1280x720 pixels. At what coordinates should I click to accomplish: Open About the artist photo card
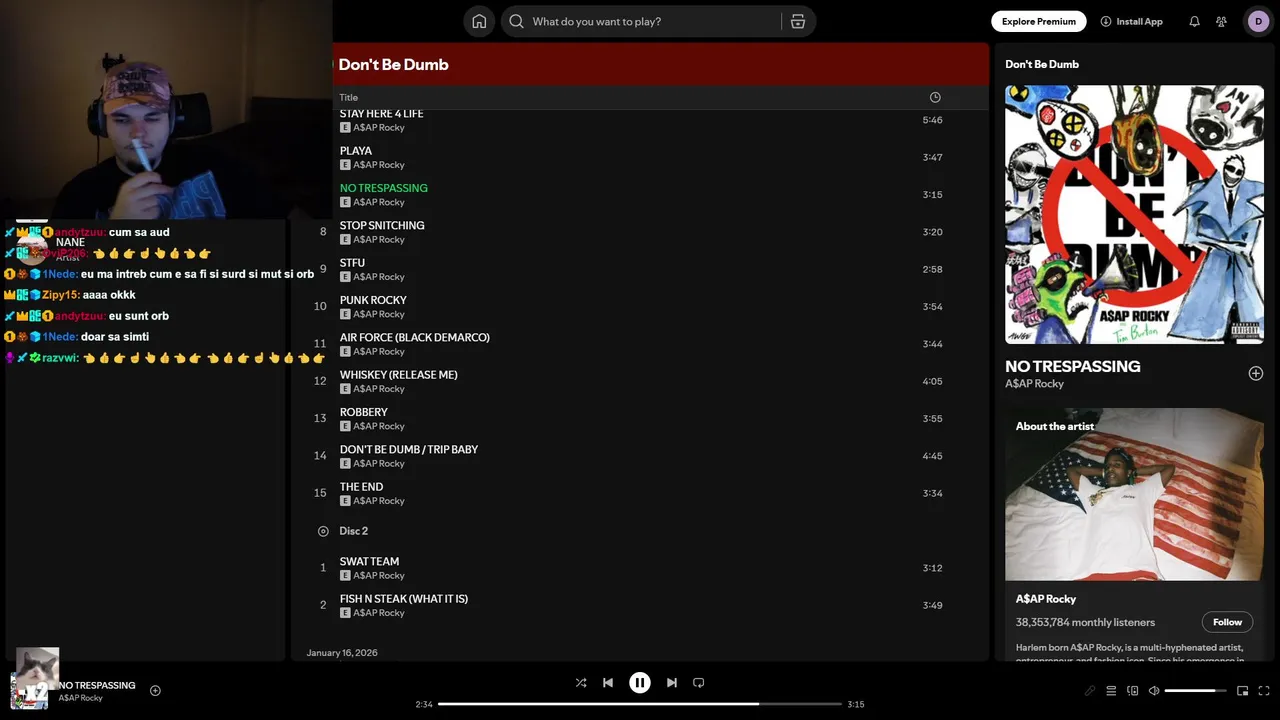click(x=1134, y=494)
